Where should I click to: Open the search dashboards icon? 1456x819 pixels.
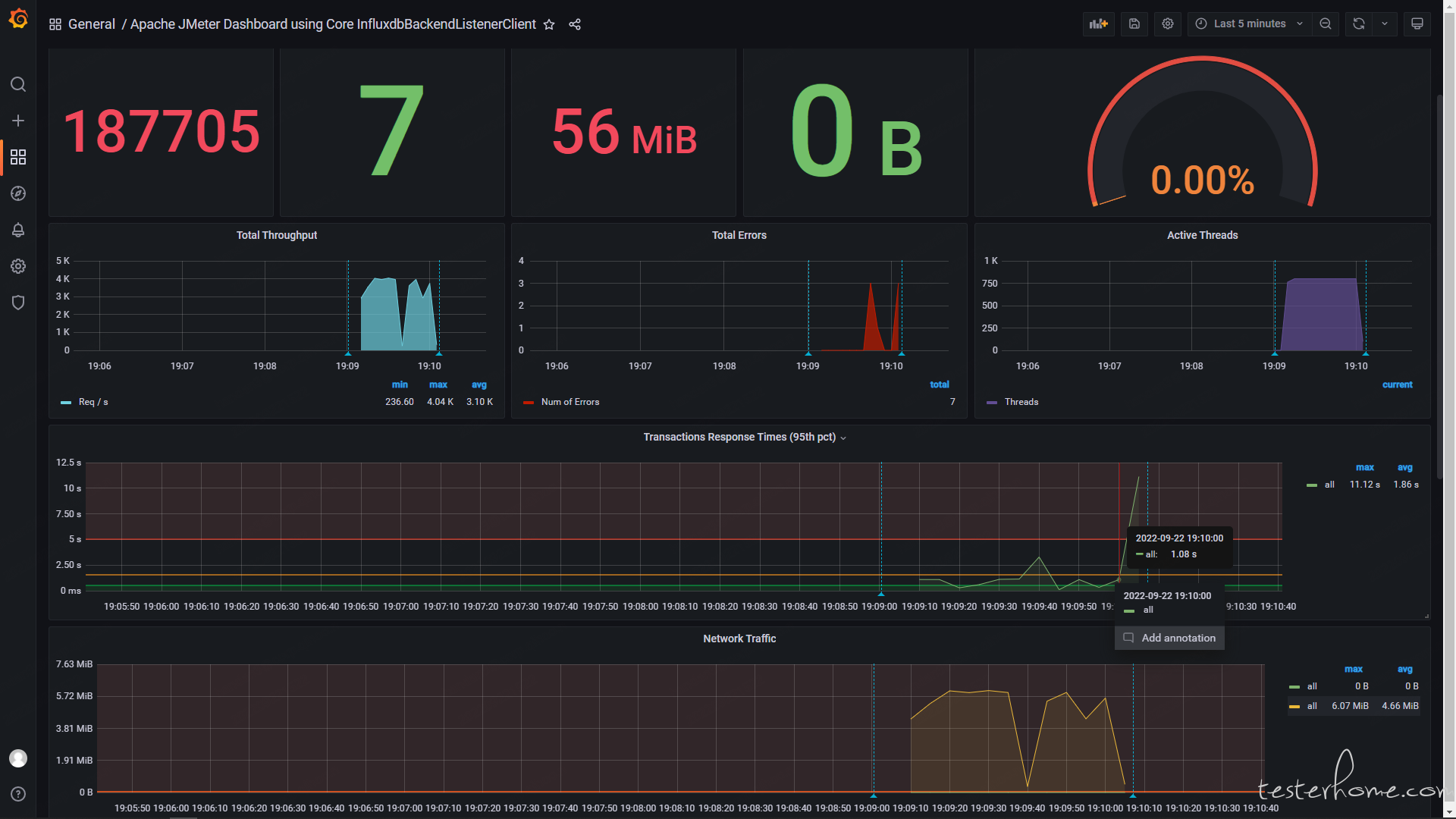click(x=18, y=84)
